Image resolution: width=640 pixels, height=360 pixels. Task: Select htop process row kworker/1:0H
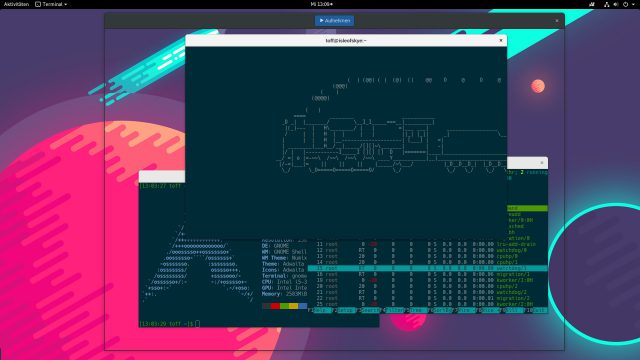tap(427, 280)
